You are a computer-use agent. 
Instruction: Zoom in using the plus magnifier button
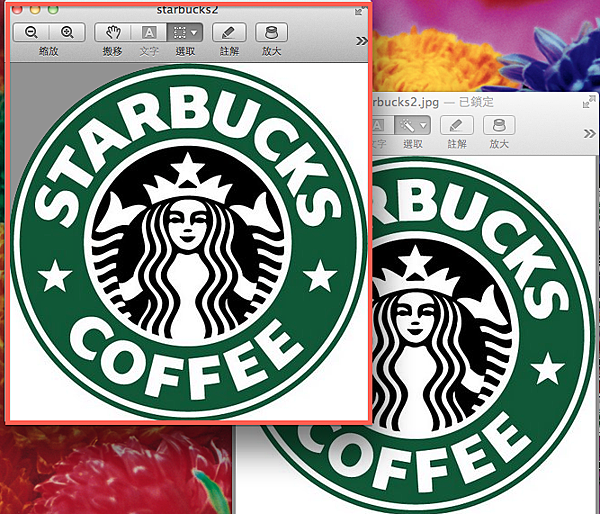point(67,33)
